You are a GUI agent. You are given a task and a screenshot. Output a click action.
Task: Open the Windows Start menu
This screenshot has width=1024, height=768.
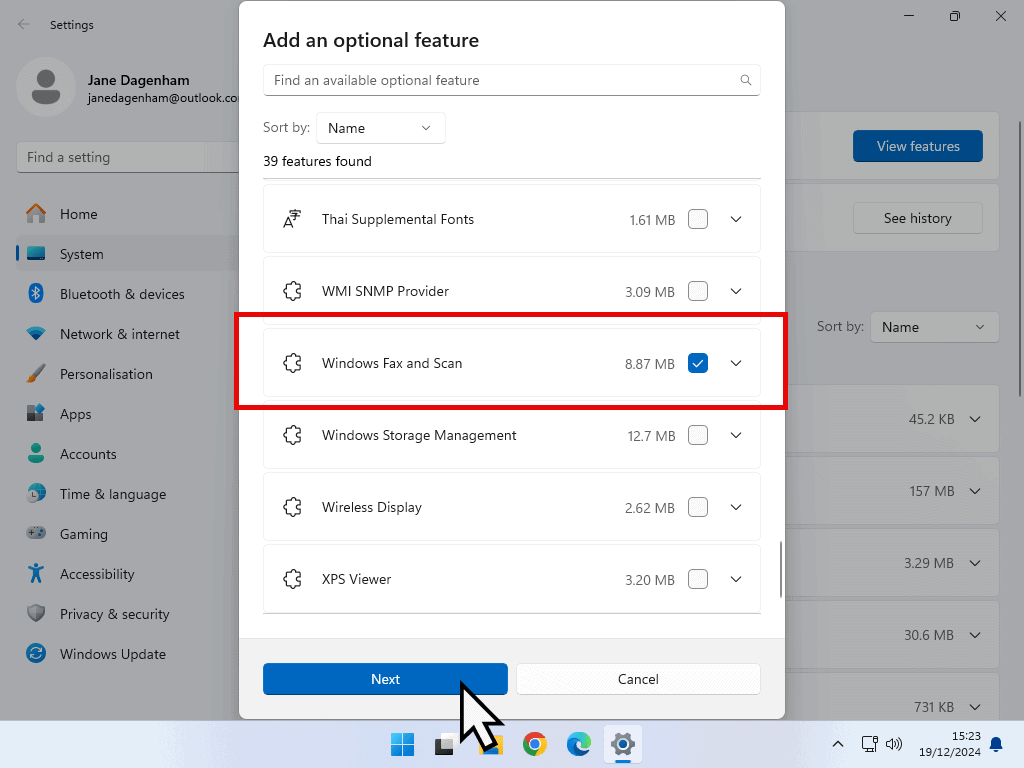[402, 744]
